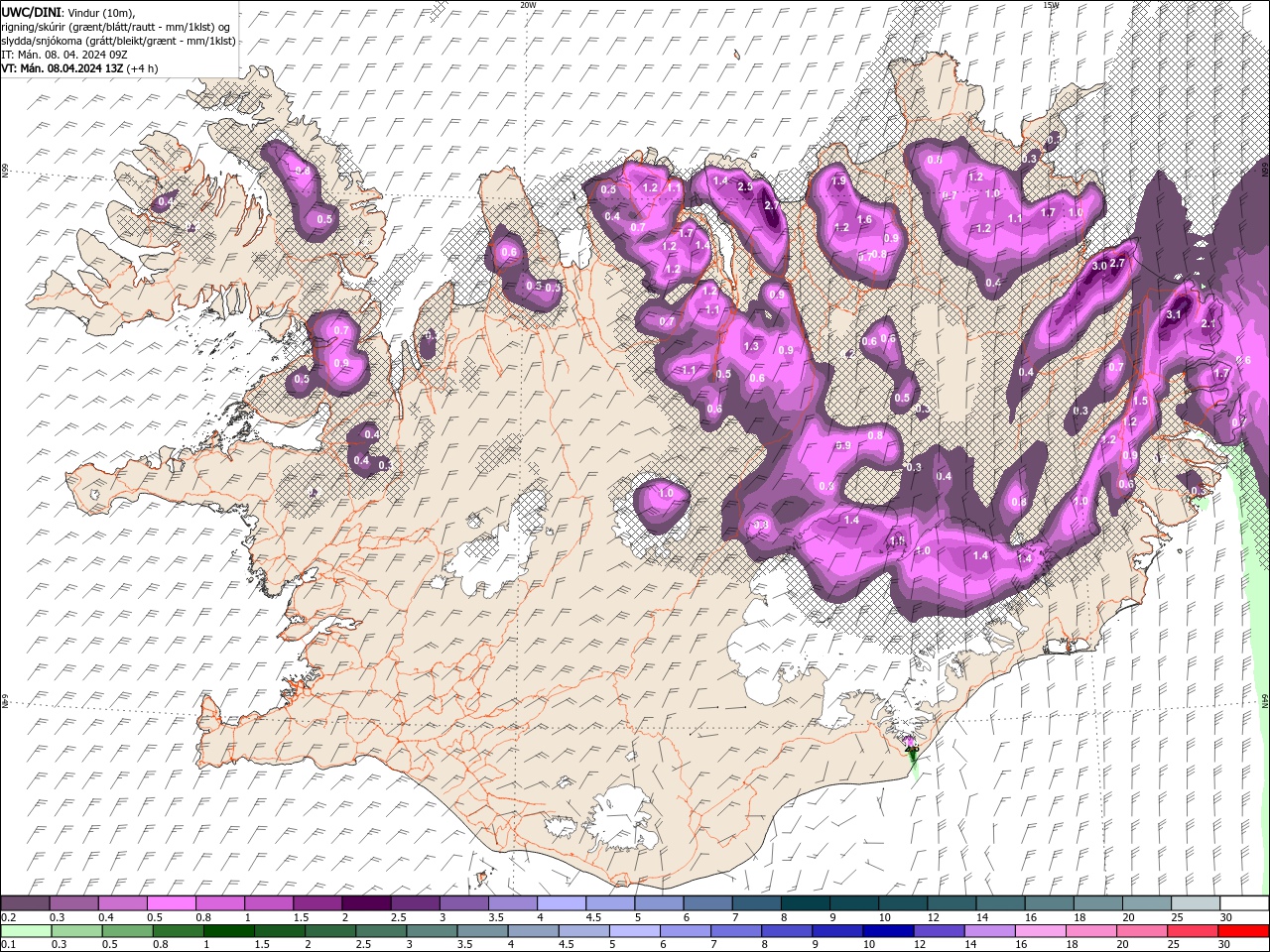Select the 'rigning/skúrir (grænt/blátt/rautt - mm/1klst) og' legend line
Image resolution: width=1270 pixels, height=952 pixels.
coord(116,26)
